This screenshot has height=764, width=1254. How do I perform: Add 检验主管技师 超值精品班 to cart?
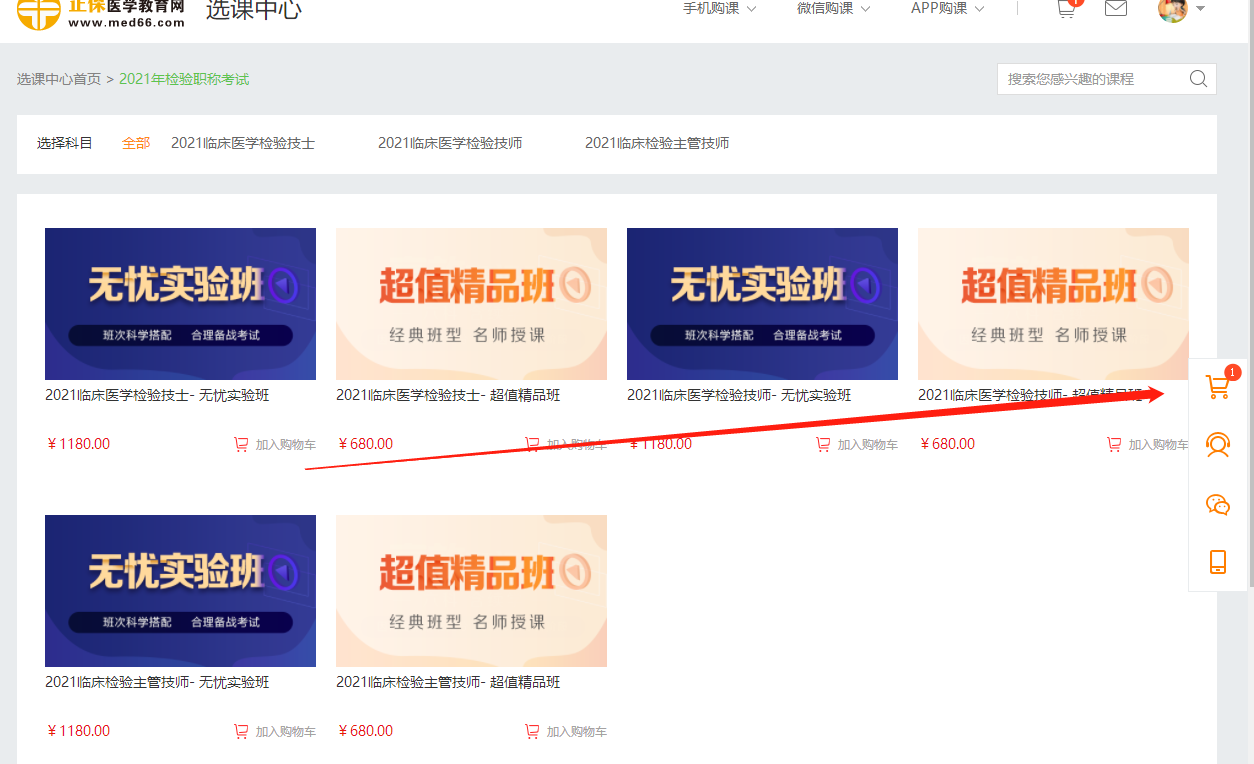[566, 732]
